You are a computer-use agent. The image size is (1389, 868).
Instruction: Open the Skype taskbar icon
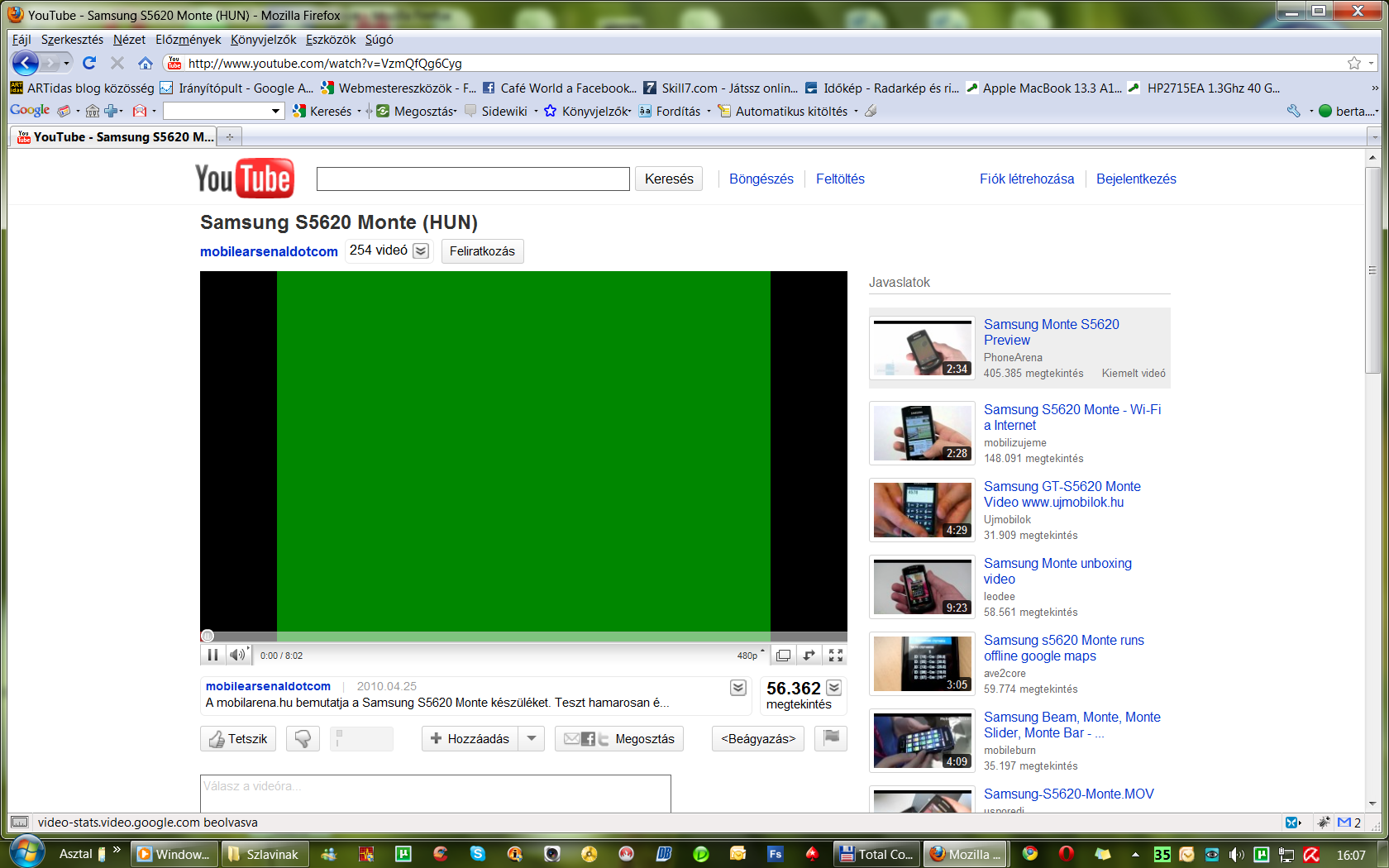(478, 854)
